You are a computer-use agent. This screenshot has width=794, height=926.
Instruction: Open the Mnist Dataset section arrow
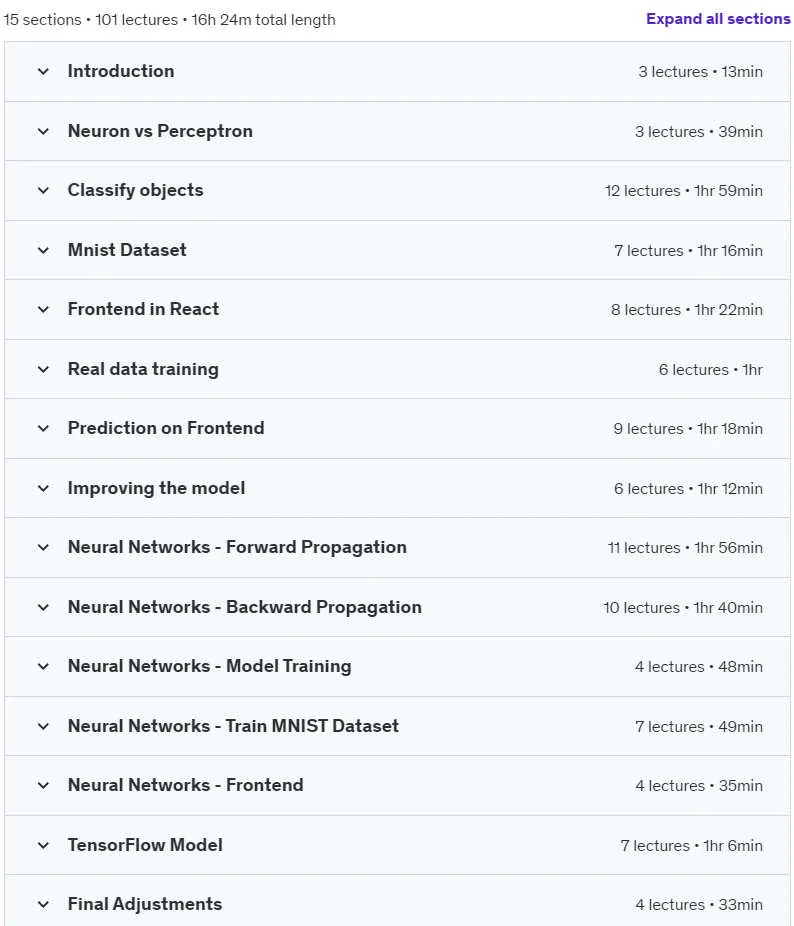tap(43, 250)
